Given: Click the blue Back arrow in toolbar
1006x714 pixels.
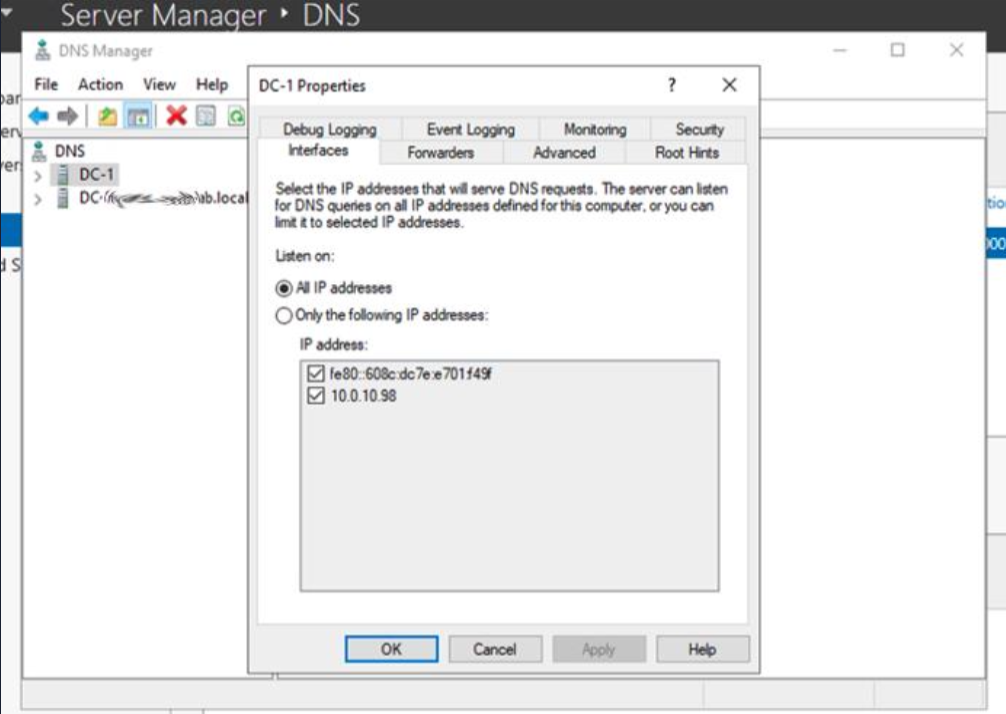Looking at the screenshot, I should point(38,116).
